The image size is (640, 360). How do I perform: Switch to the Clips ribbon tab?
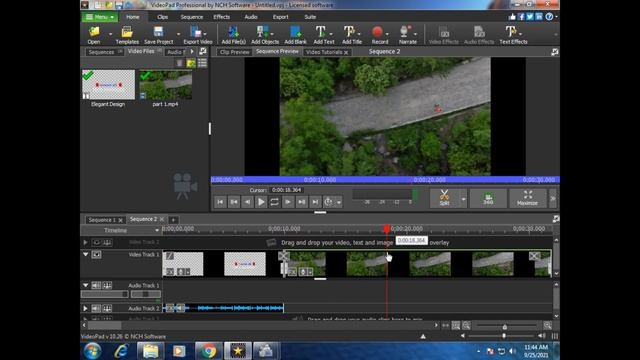[x=162, y=17]
